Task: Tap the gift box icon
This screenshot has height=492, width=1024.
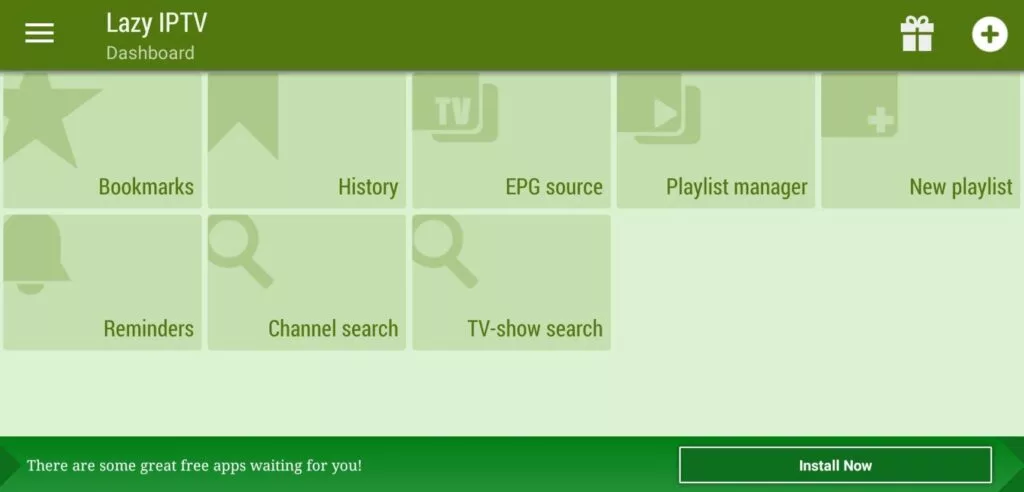Action: [917, 33]
